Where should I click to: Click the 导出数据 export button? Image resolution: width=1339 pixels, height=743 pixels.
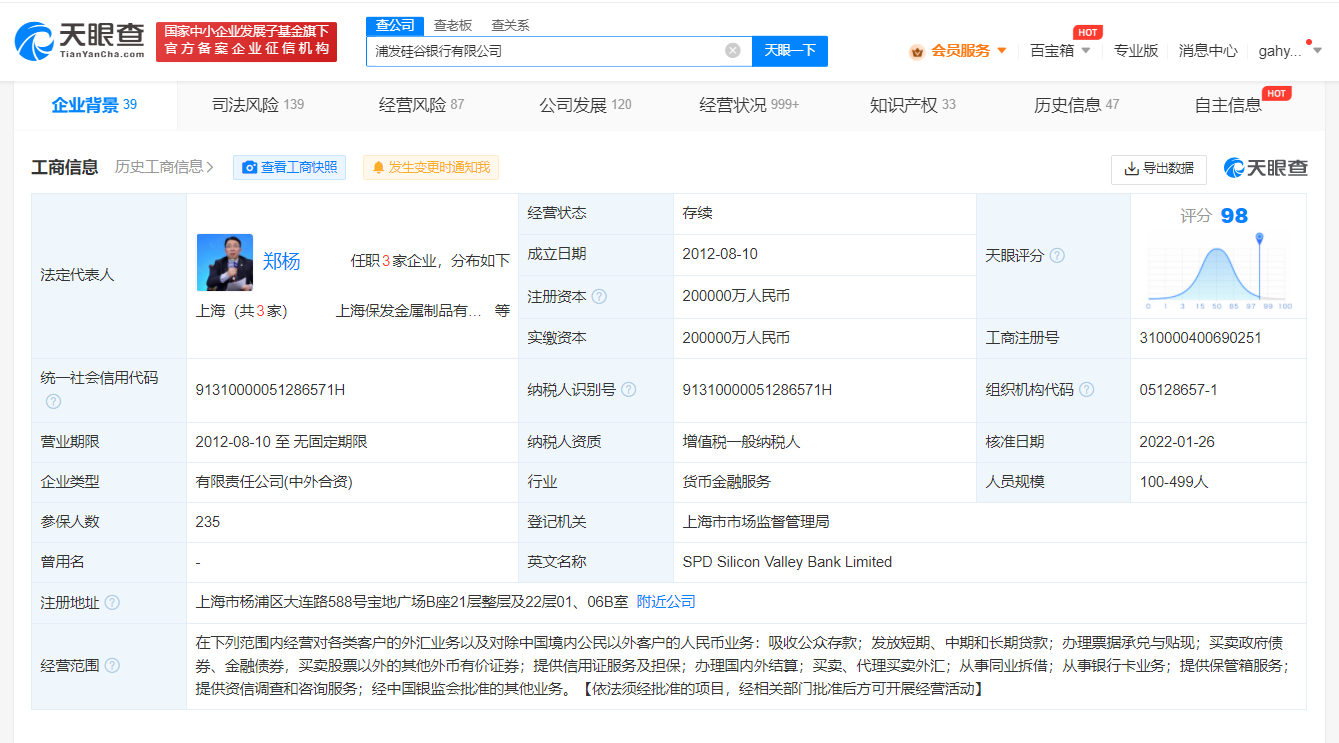(1159, 169)
